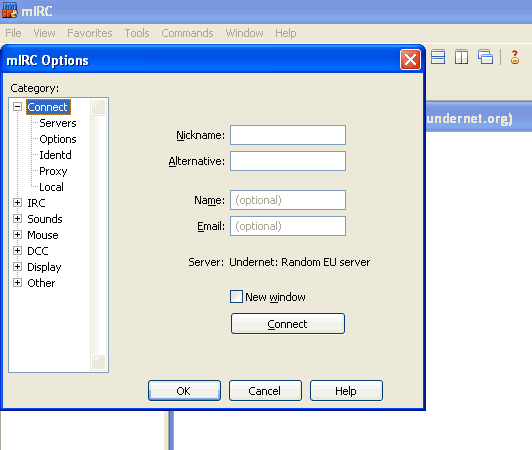532x450 pixels.
Task: Enable the New window checkbox
Action: click(x=236, y=297)
